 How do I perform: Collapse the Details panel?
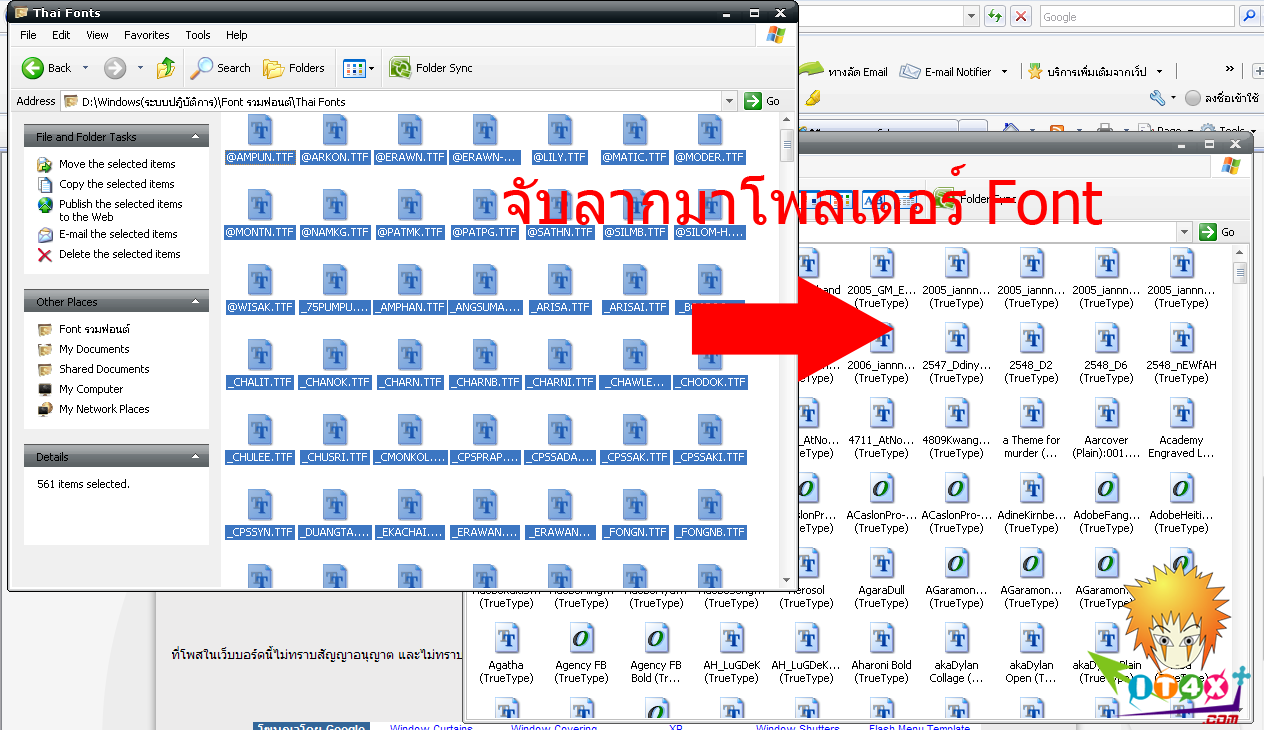(x=198, y=457)
